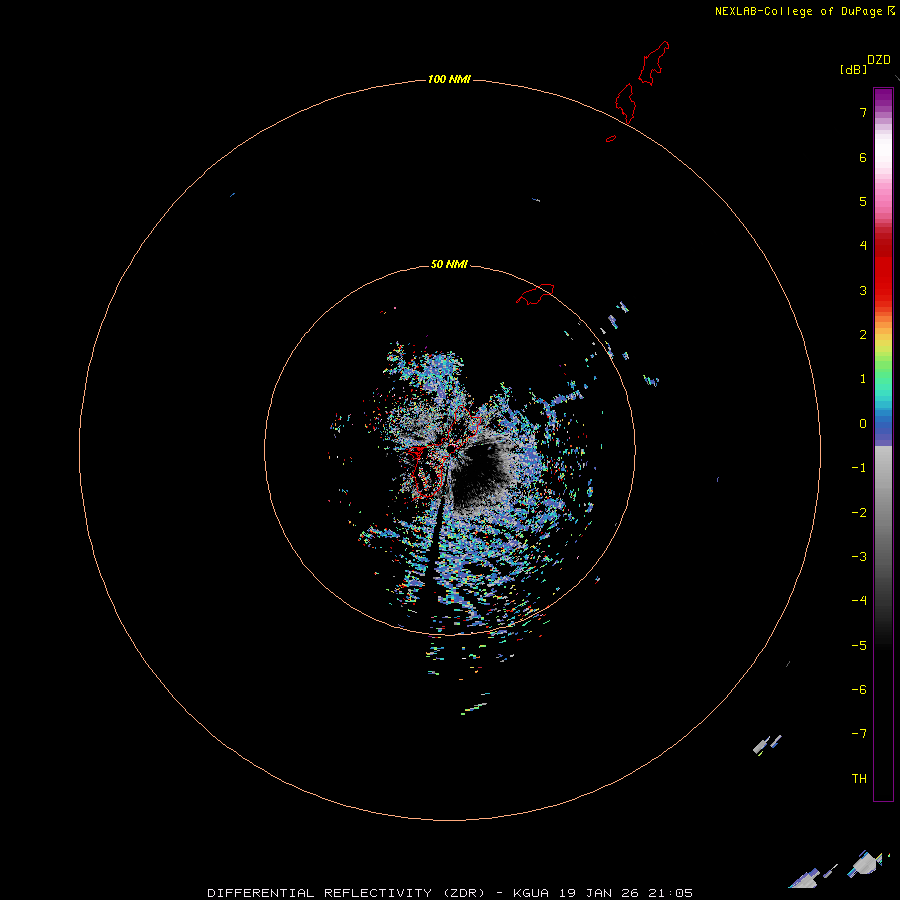This screenshot has width=900, height=900.
Task: Click the 100 NMI range ring label
Action: point(449,79)
